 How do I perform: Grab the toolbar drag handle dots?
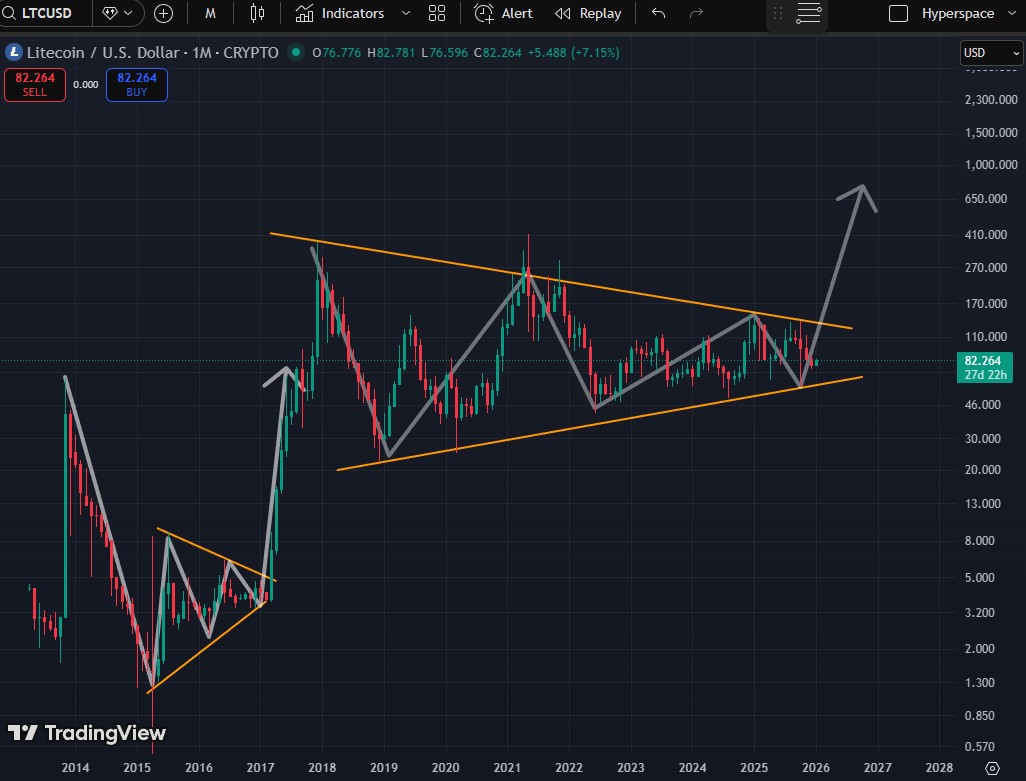pyautogui.click(x=778, y=13)
